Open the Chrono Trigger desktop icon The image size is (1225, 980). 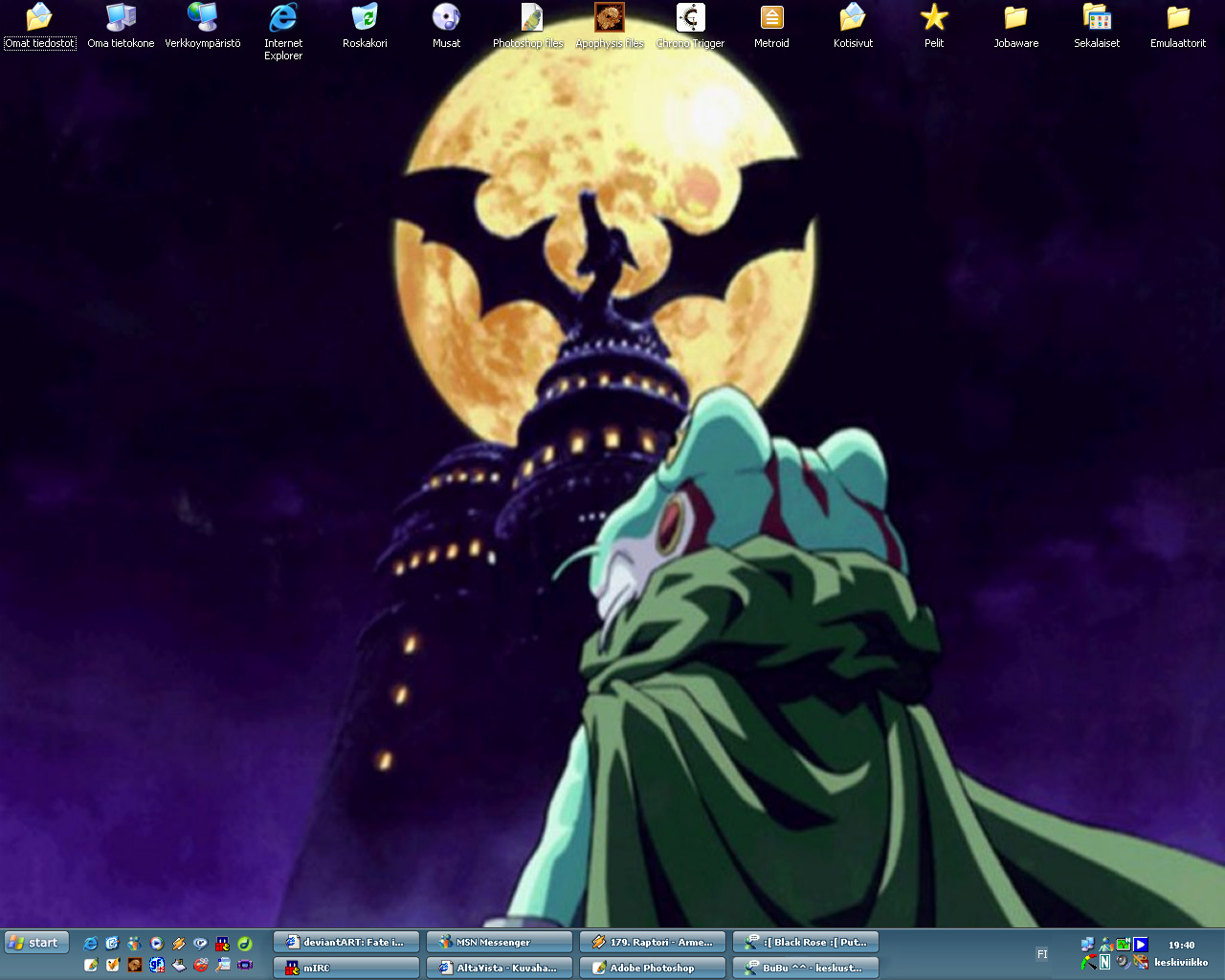coord(690,27)
